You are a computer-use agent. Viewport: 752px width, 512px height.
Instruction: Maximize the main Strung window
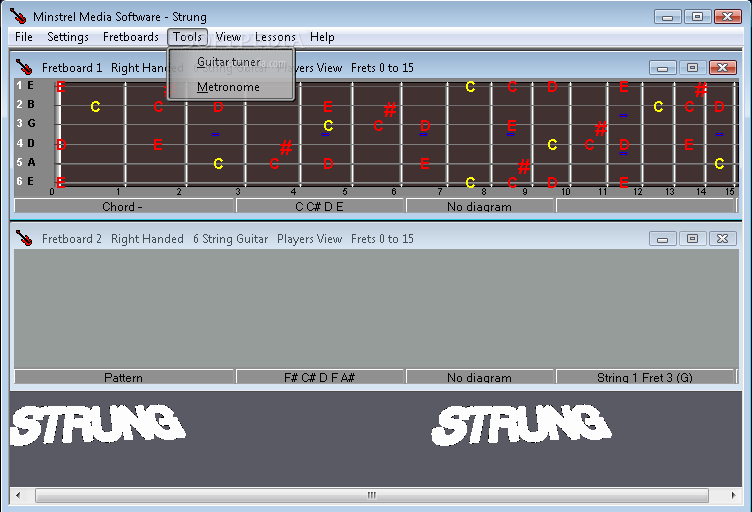click(x=697, y=16)
